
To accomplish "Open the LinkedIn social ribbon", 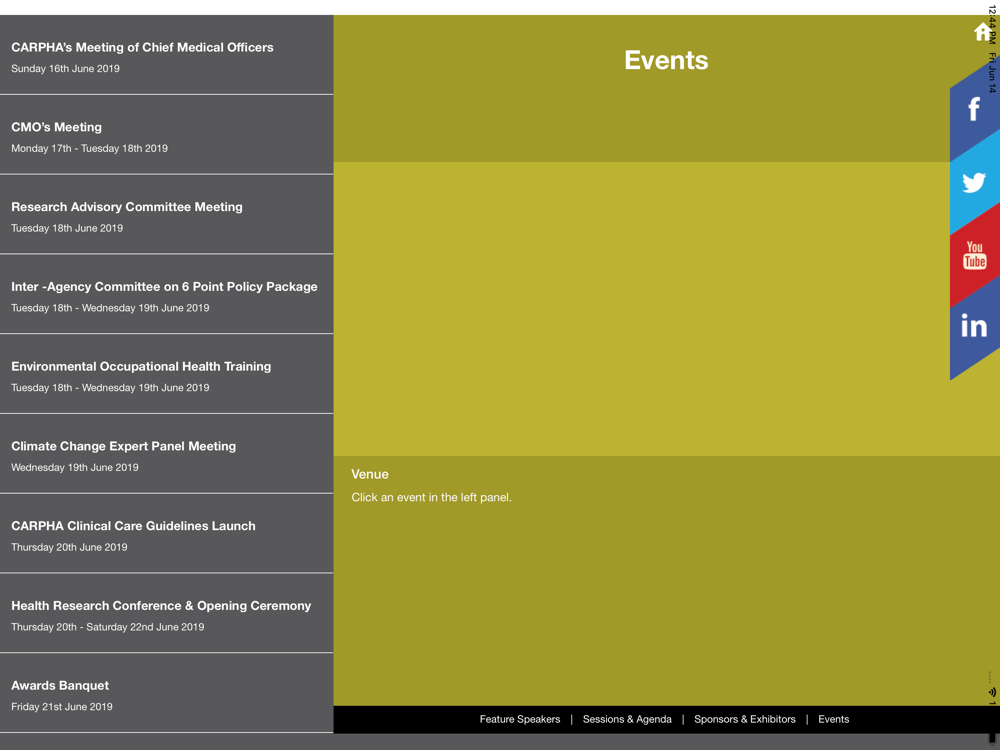I will [x=974, y=327].
